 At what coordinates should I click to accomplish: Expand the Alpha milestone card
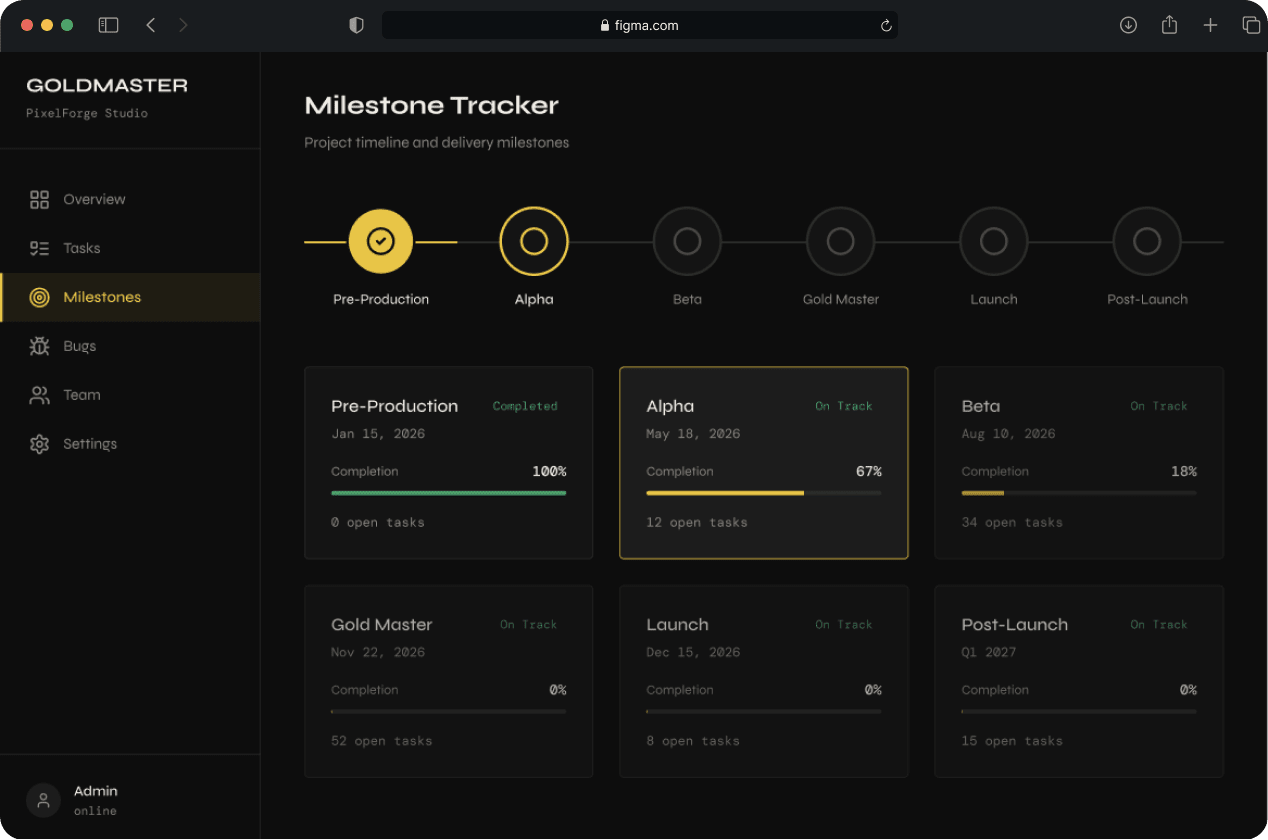pyautogui.click(x=764, y=462)
